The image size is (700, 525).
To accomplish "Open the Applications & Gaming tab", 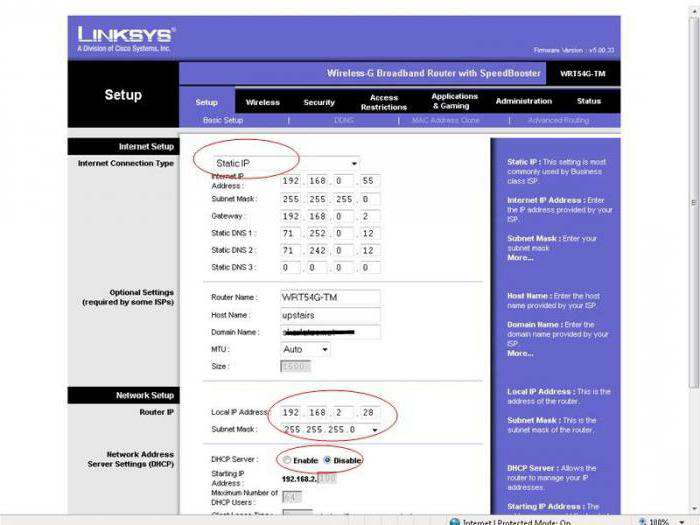I will coord(454,102).
